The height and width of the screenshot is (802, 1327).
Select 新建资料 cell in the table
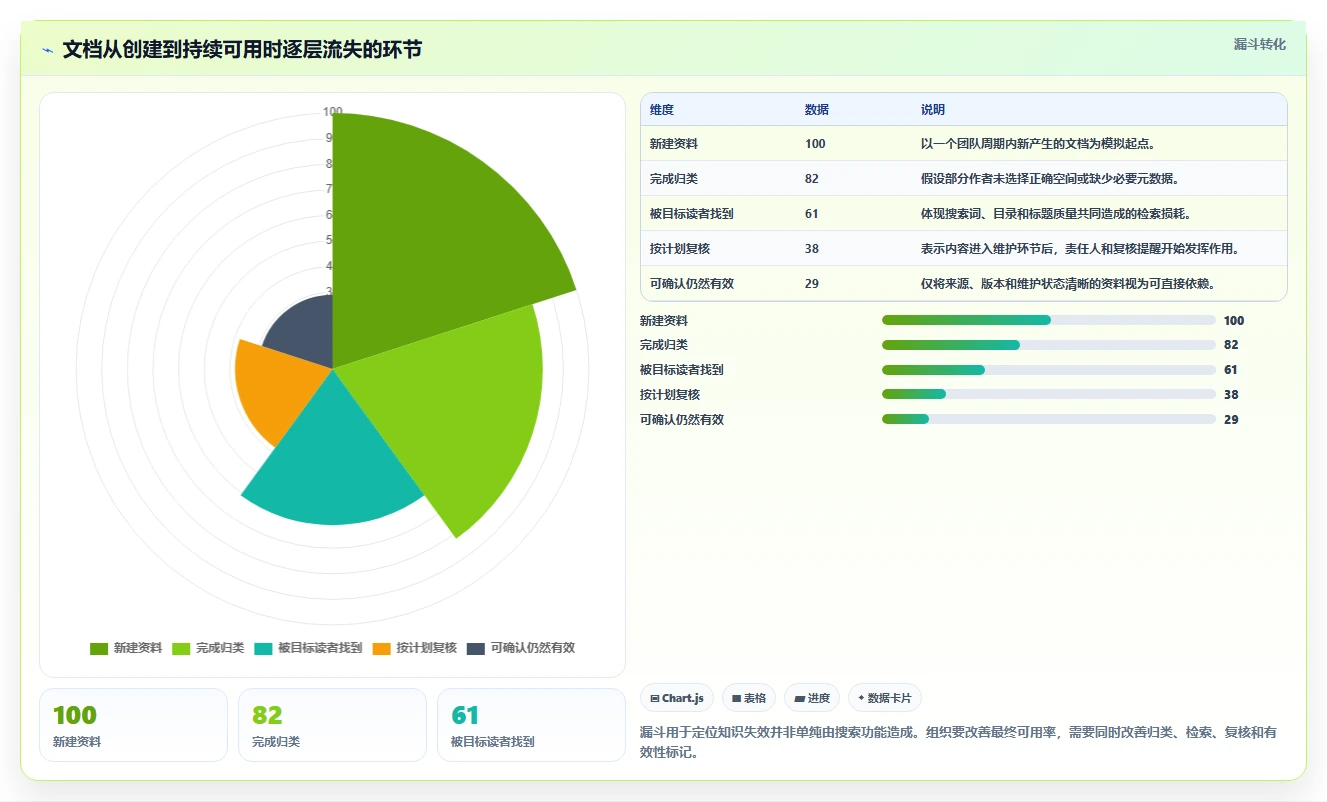(674, 144)
